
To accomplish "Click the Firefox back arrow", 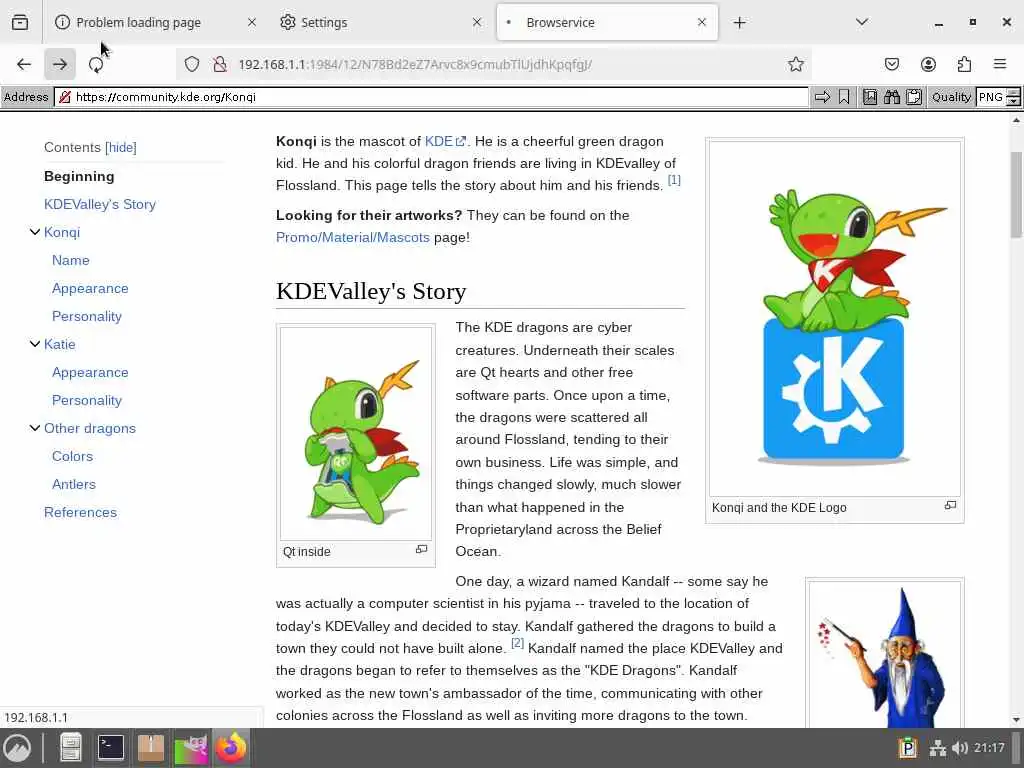I will pos(24,64).
